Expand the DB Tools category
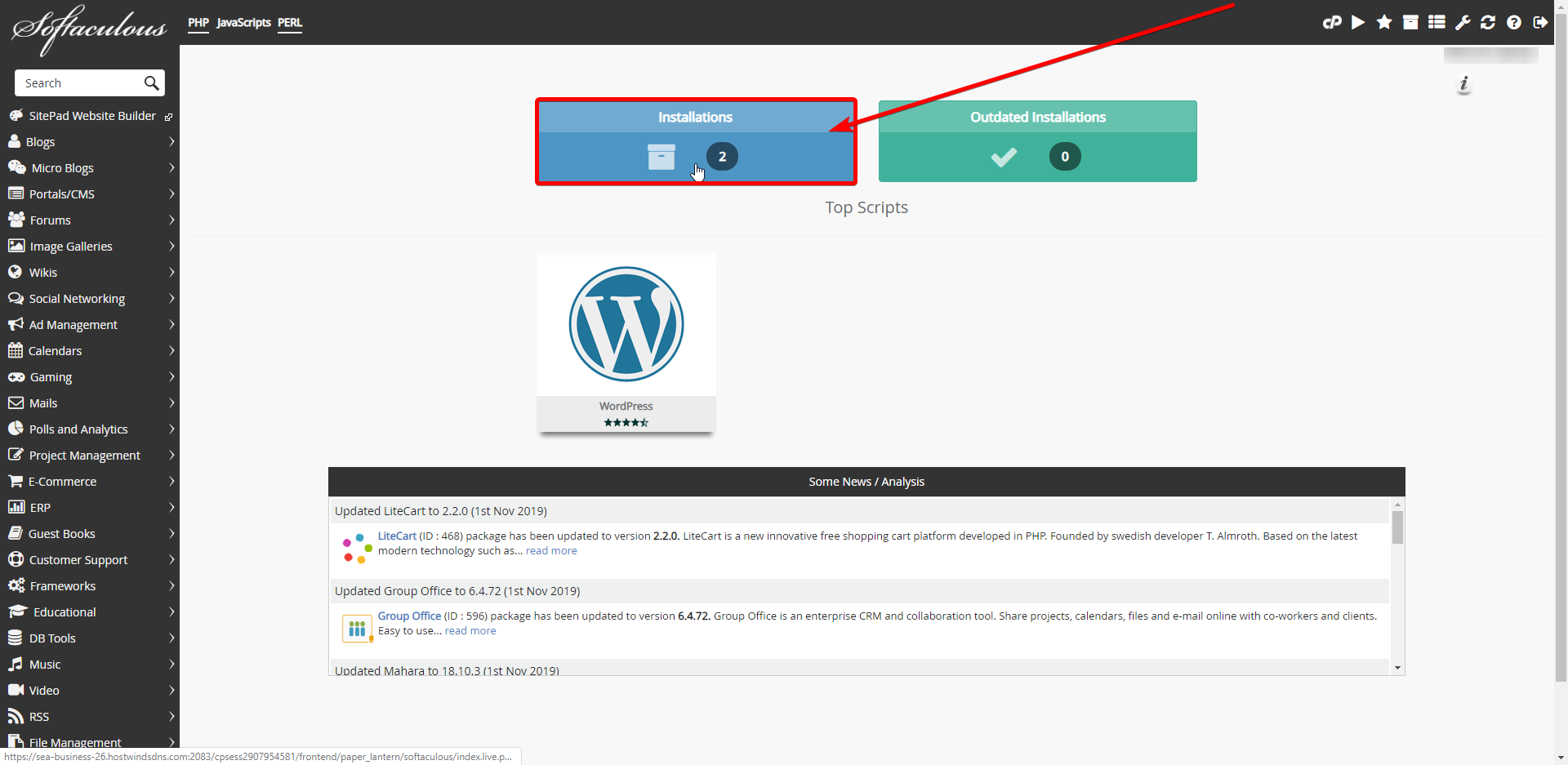Image resolution: width=1568 pixels, height=765 pixels. tap(171, 638)
